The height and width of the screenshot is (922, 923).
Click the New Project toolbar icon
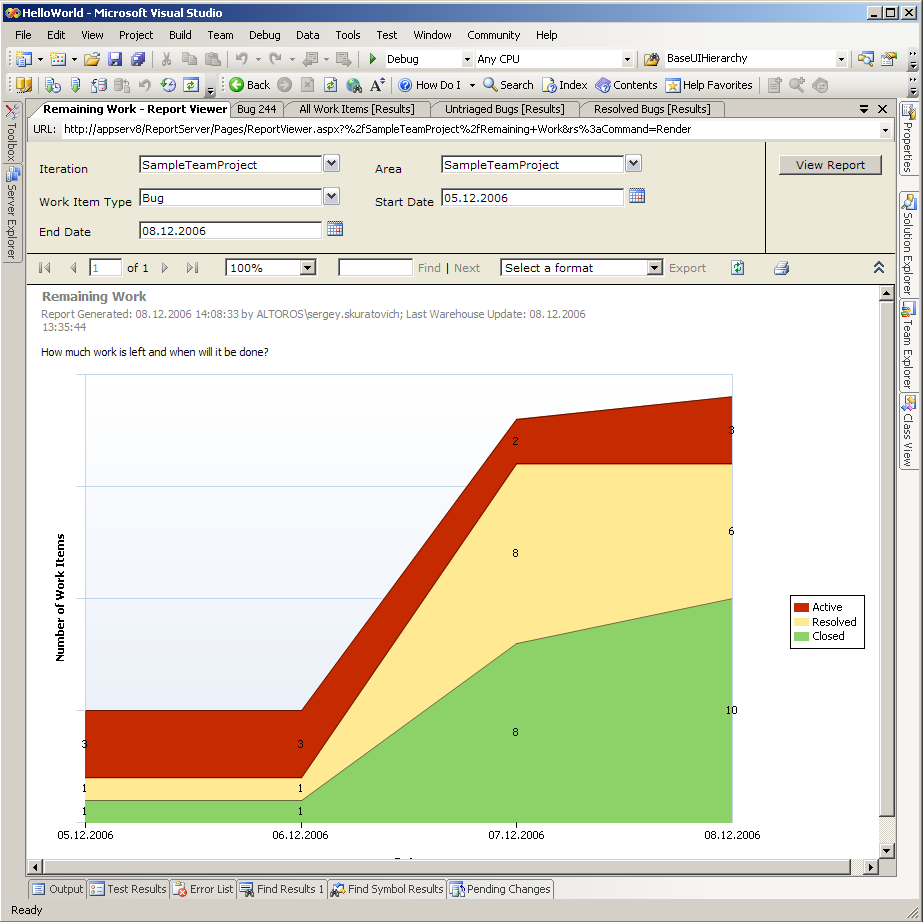click(x=24, y=59)
